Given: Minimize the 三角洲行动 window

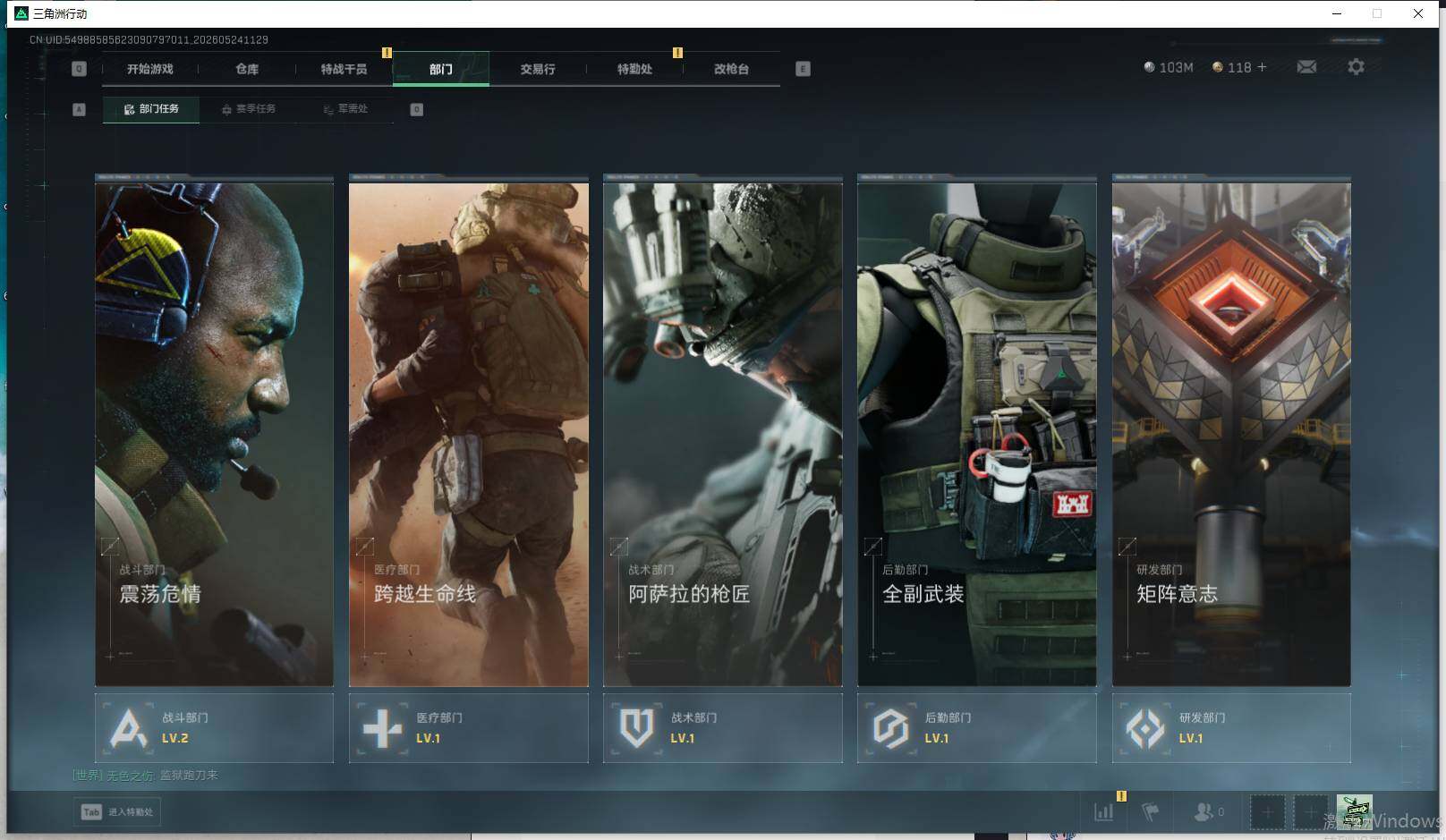Looking at the screenshot, I should click(x=1337, y=13).
